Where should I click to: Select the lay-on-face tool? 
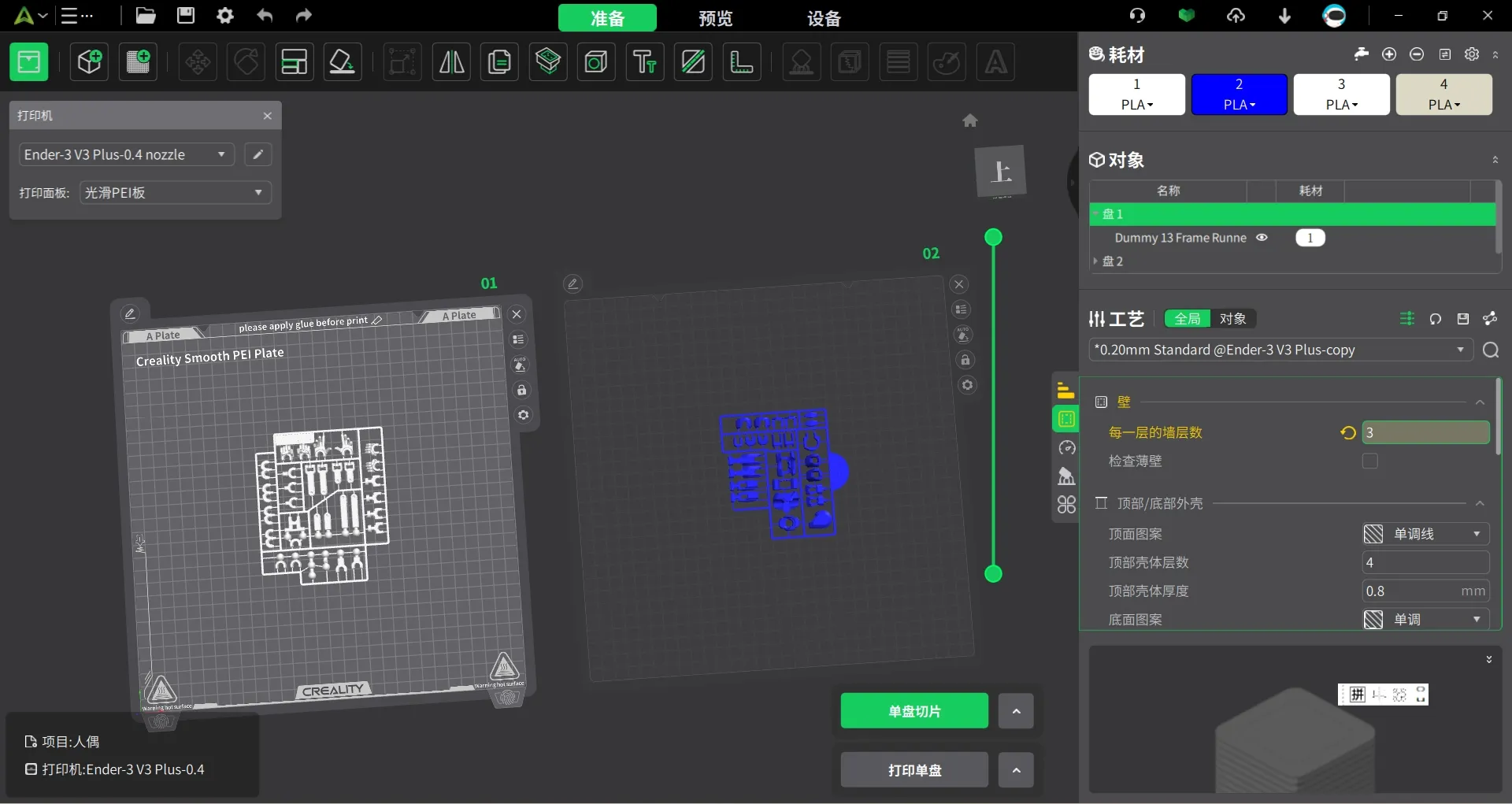tap(342, 61)
